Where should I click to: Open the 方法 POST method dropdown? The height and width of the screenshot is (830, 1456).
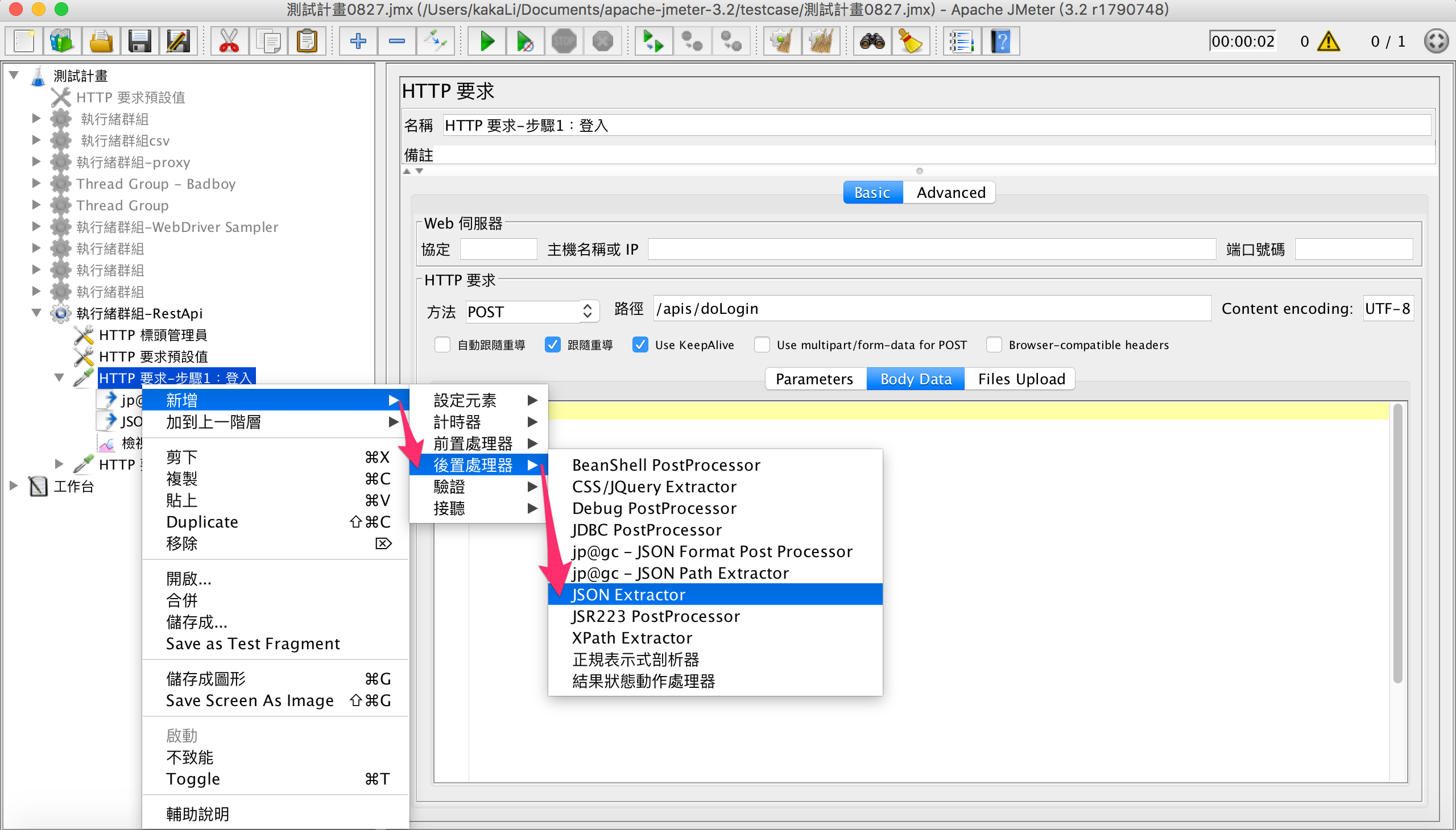(x=532, y=312)
